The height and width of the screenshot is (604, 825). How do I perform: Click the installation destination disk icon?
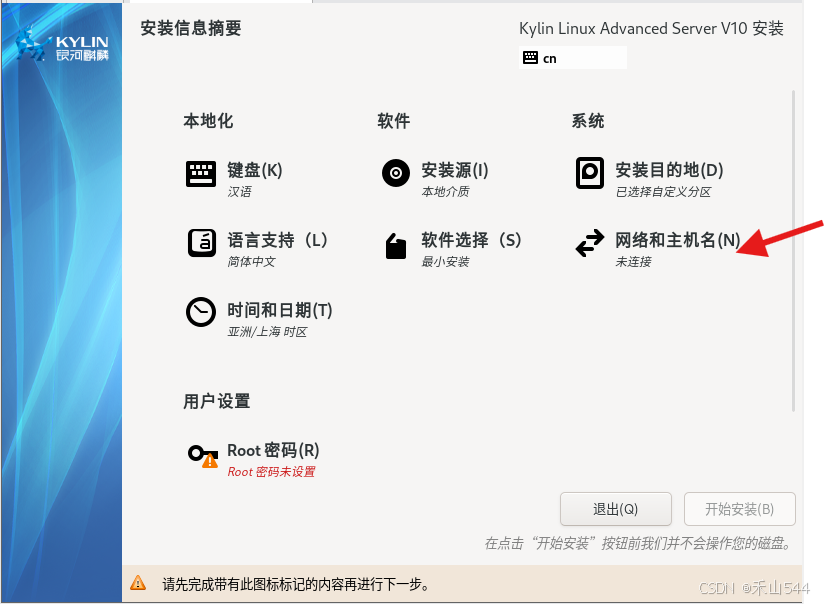(x=589, y=173)
